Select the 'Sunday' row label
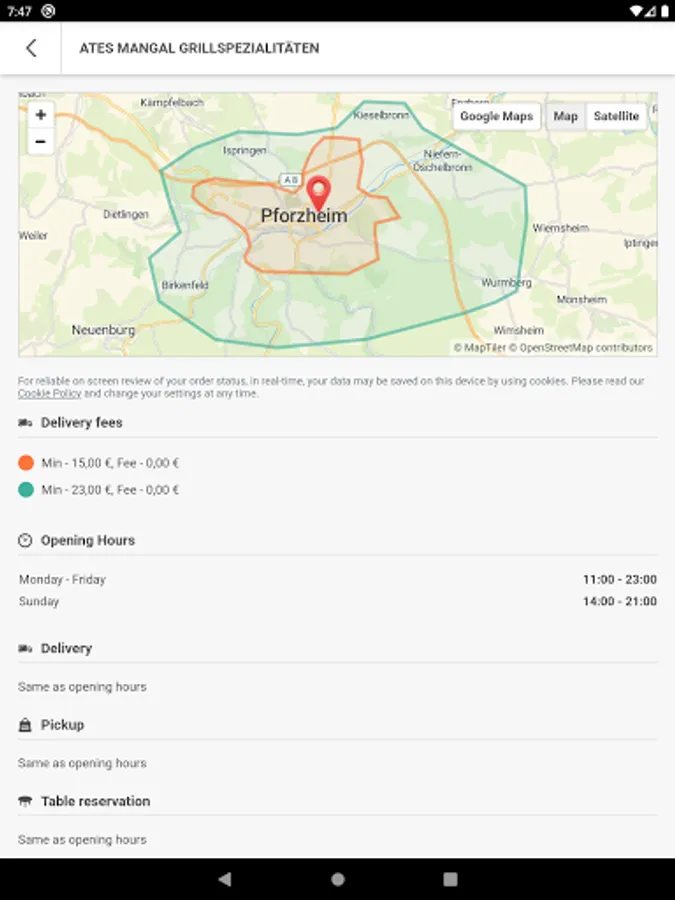 click(39, 602)
